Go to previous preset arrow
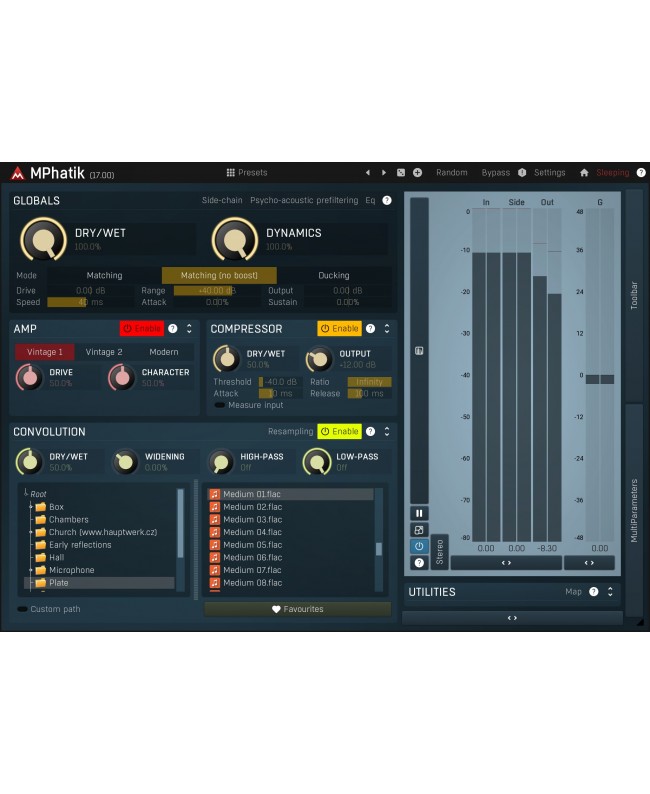 [x=368, y=173]
